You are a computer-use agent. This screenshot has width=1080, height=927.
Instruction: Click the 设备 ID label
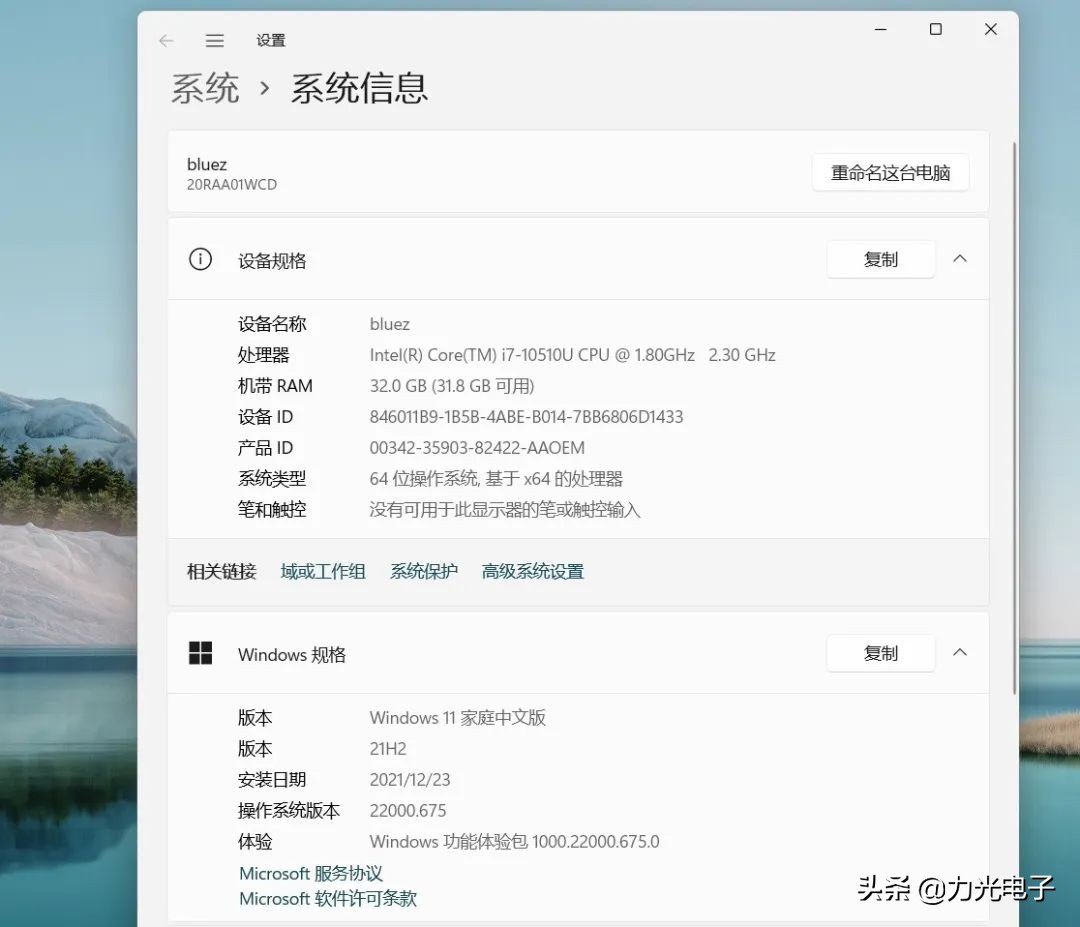(x=265, y=417)
